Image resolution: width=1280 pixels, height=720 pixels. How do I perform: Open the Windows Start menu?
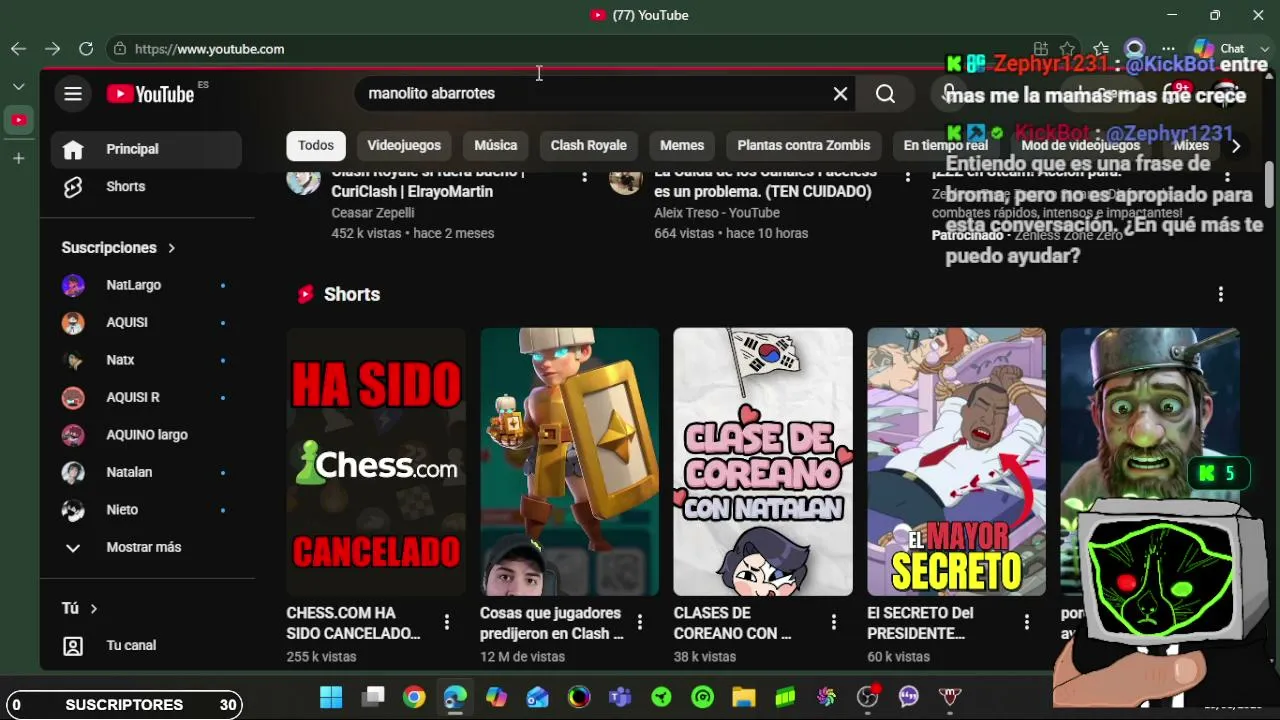[x=331, y=697]
